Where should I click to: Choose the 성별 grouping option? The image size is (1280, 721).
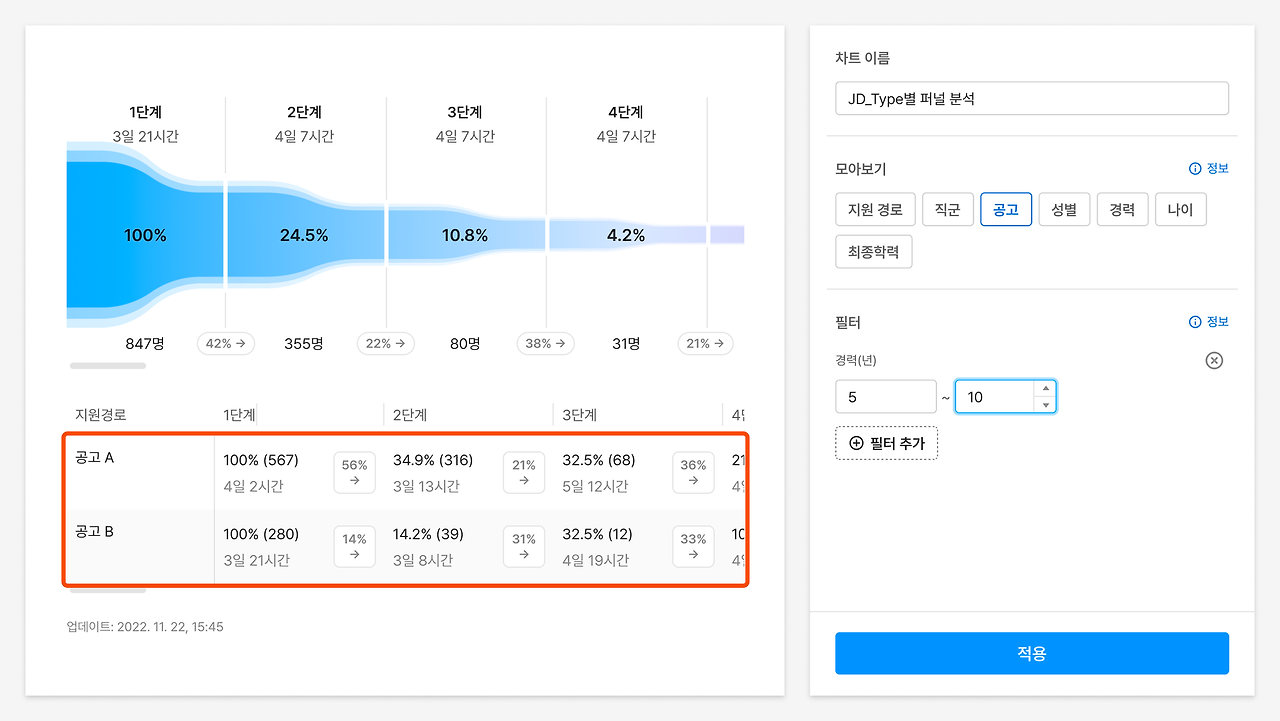click(1064, 210)
